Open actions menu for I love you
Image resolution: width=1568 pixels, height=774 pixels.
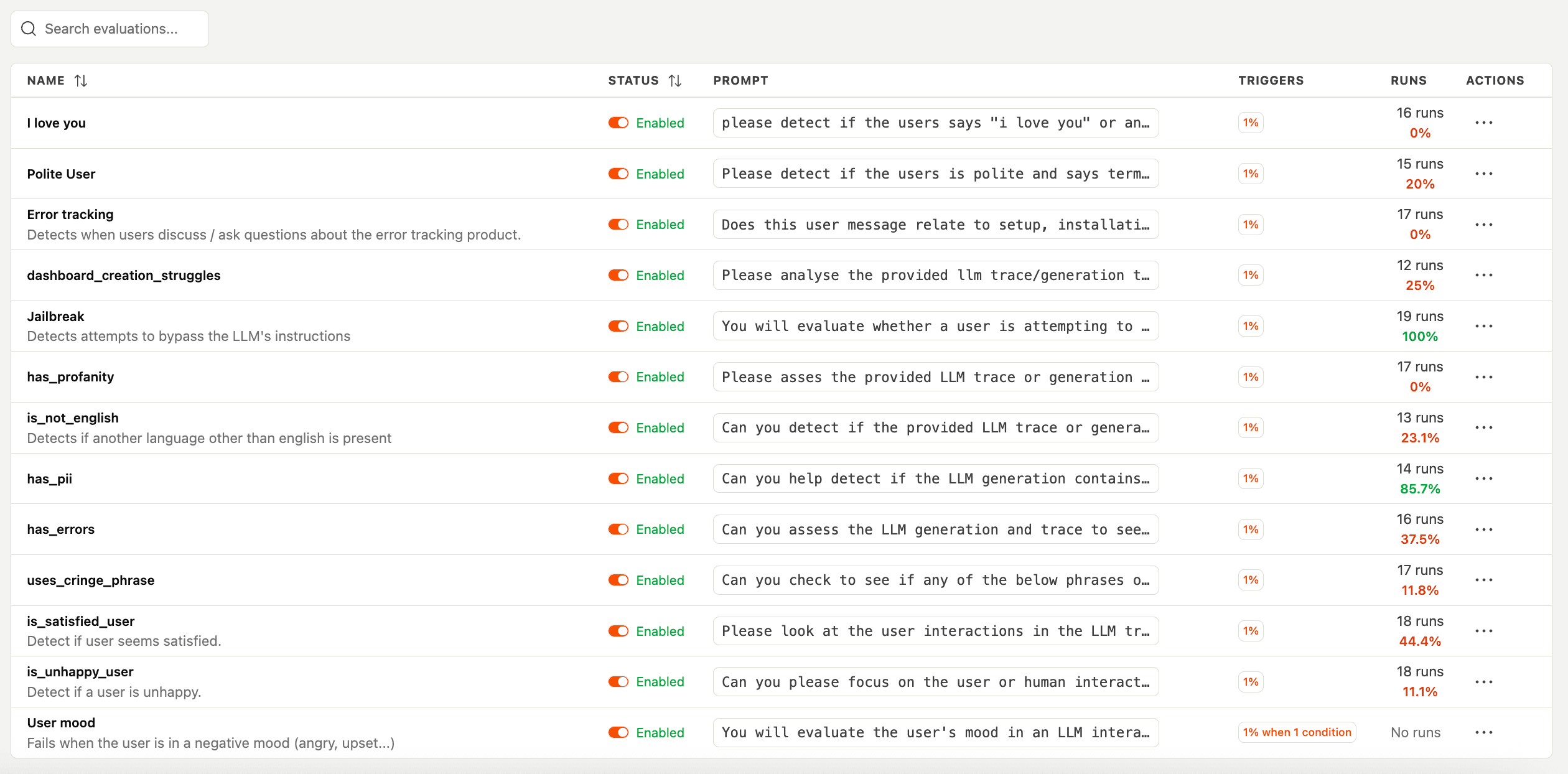point(1483,123)
